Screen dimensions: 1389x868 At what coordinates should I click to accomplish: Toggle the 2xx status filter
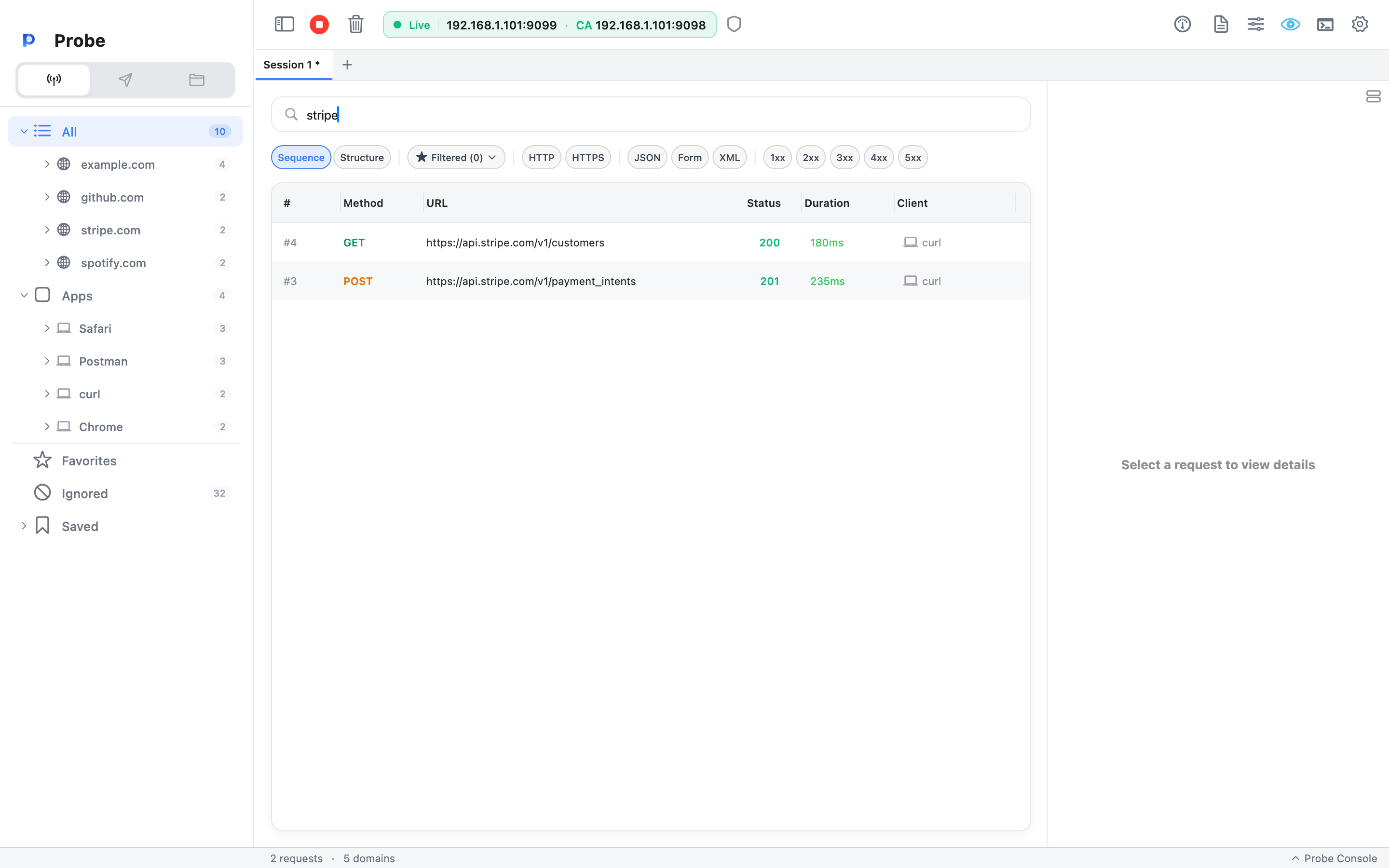(x=810, y=157)
